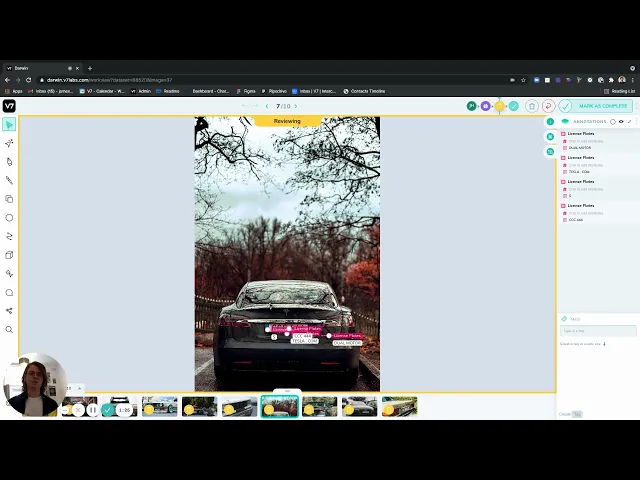The height and width of the screenshot is (480, 640).
Task: Open the Readme bookmark
Action: (168, 91)
